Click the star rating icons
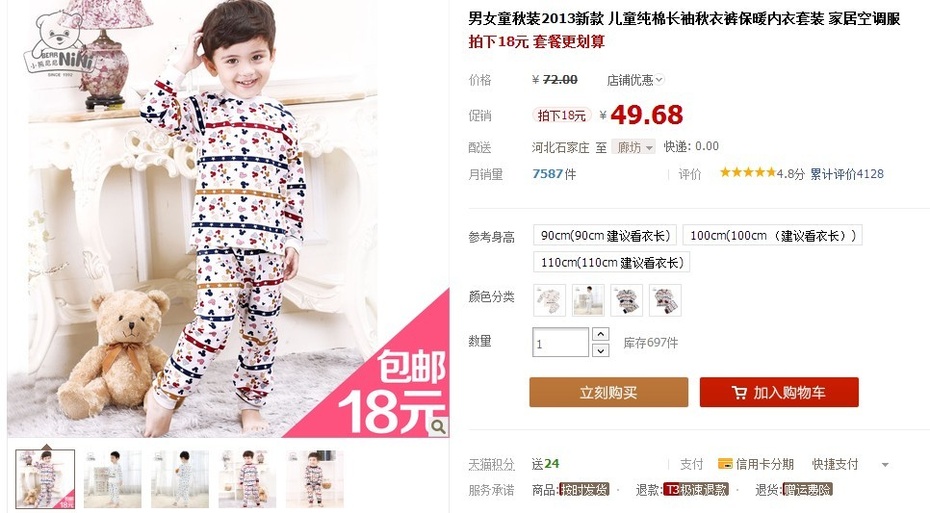 tap(747, 173)
